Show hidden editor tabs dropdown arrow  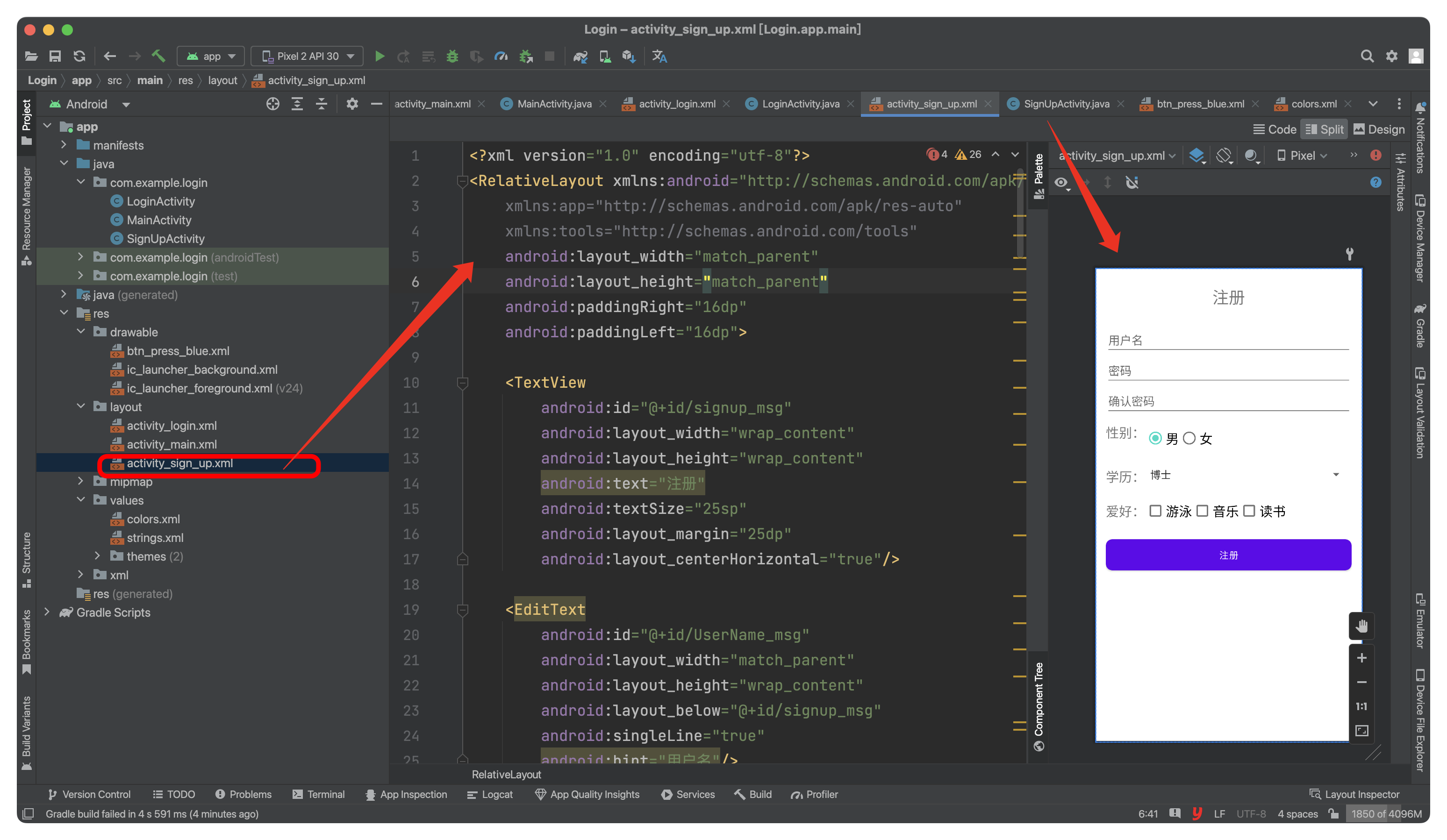click(1372, 104)
